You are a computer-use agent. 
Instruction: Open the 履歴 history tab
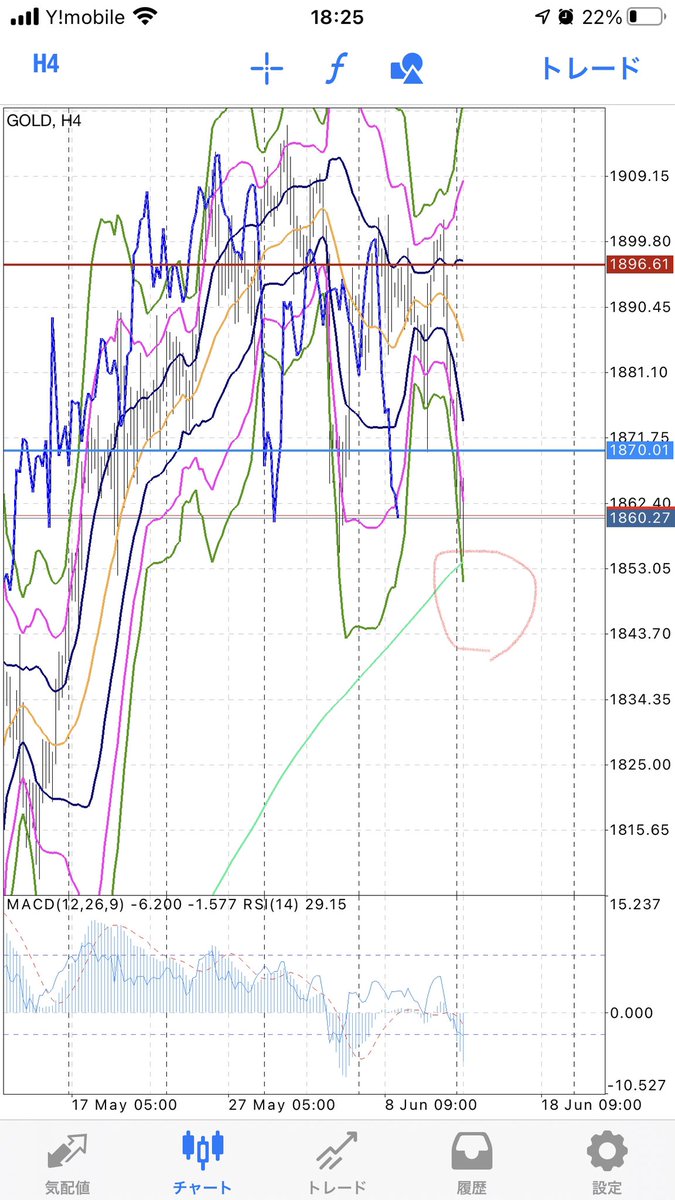pos(471,1162)
